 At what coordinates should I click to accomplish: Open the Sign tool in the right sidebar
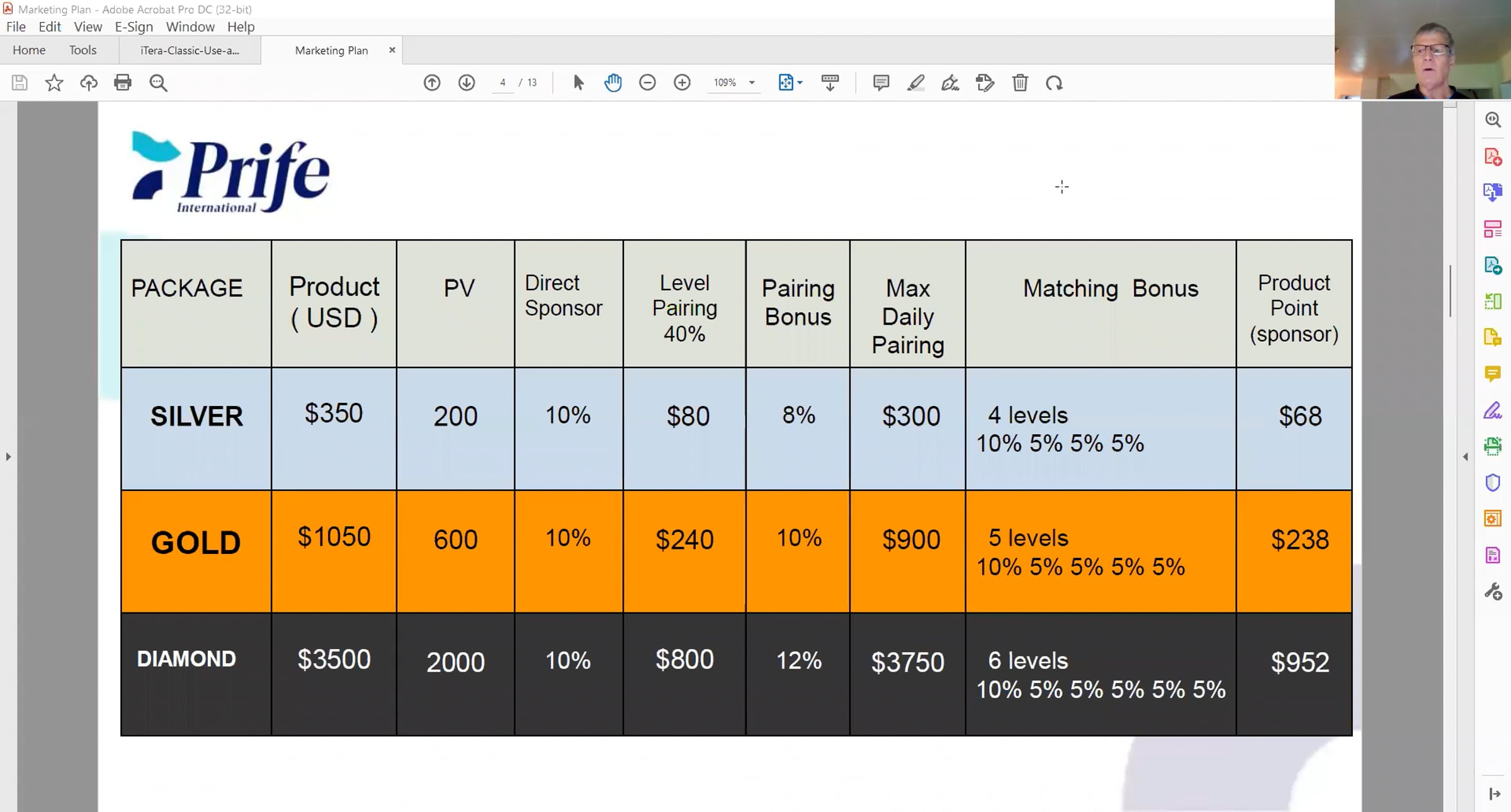1492,410
